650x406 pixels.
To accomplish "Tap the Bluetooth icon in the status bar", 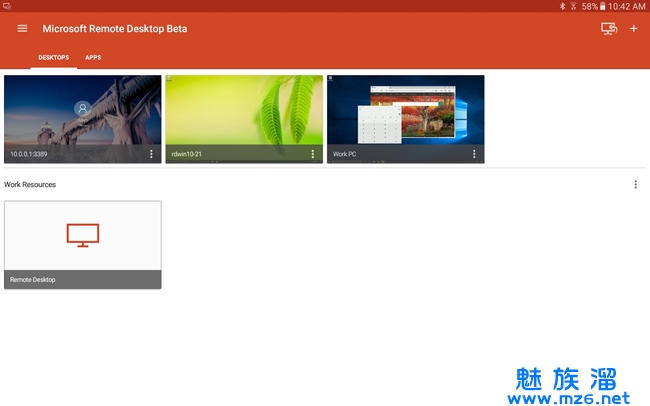I will pyautogui.click(x=562, y=6).
